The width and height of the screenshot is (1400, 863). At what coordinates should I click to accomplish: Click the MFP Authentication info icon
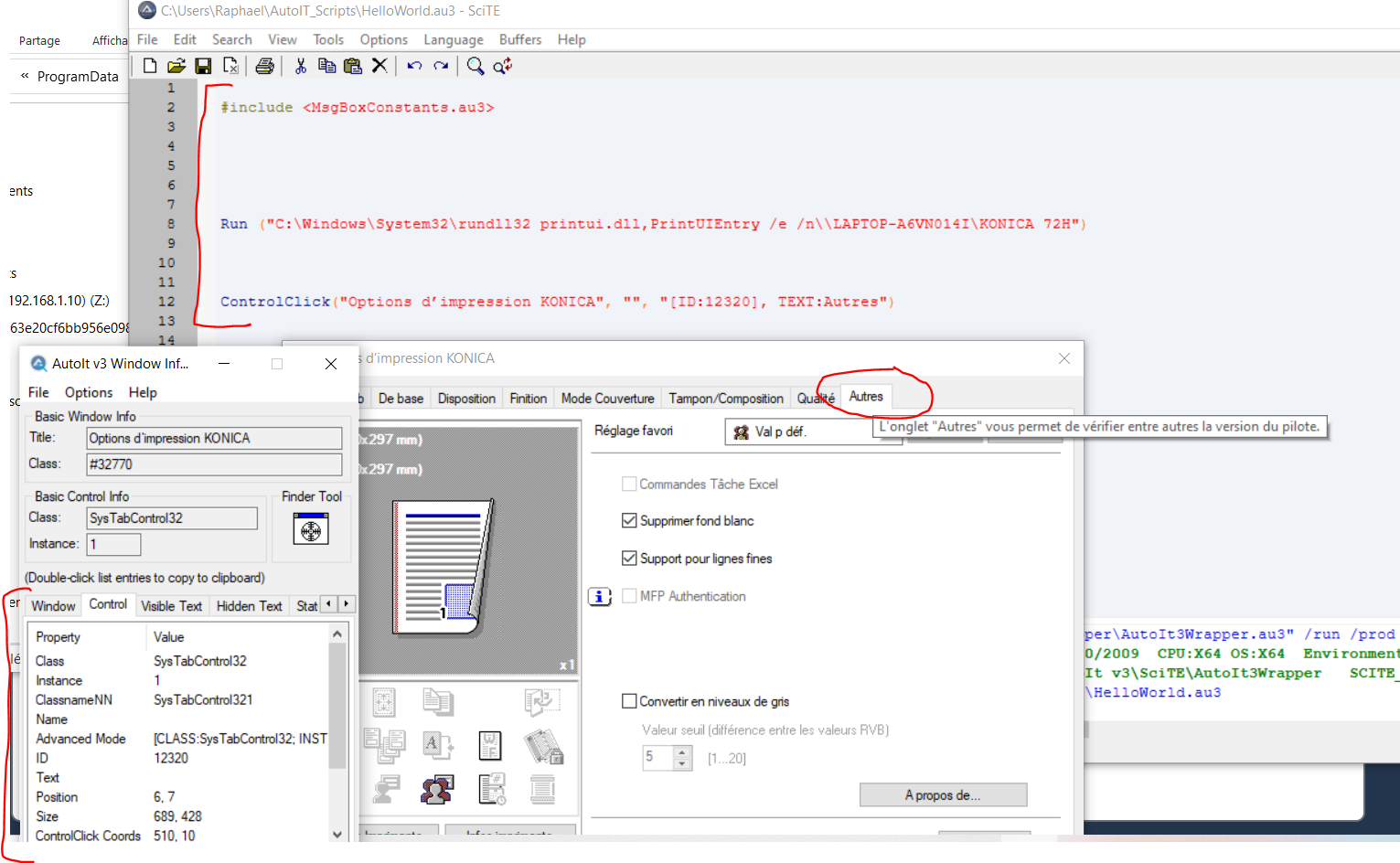coord(599,597)
